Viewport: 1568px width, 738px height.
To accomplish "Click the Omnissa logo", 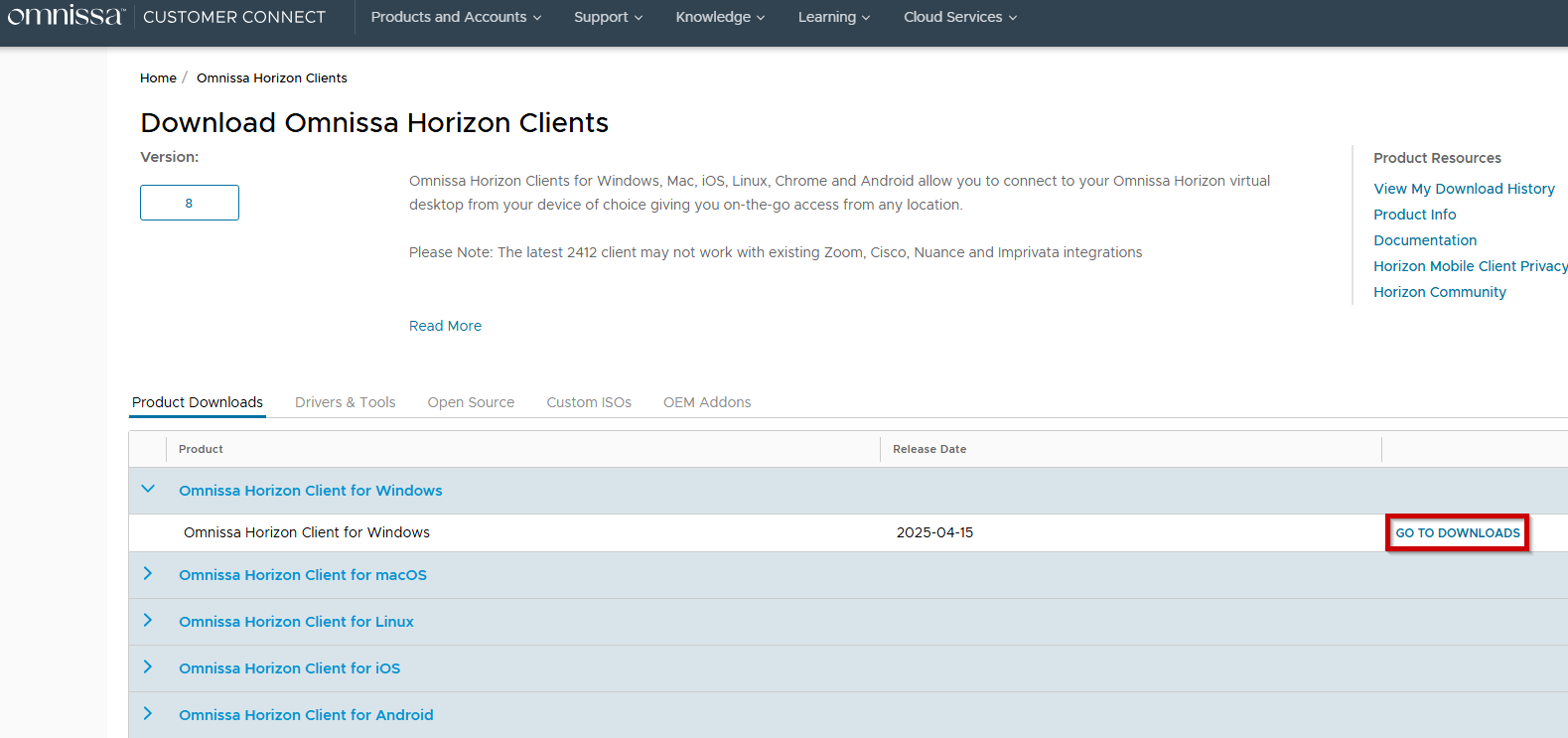I will (x=67, y=16).
